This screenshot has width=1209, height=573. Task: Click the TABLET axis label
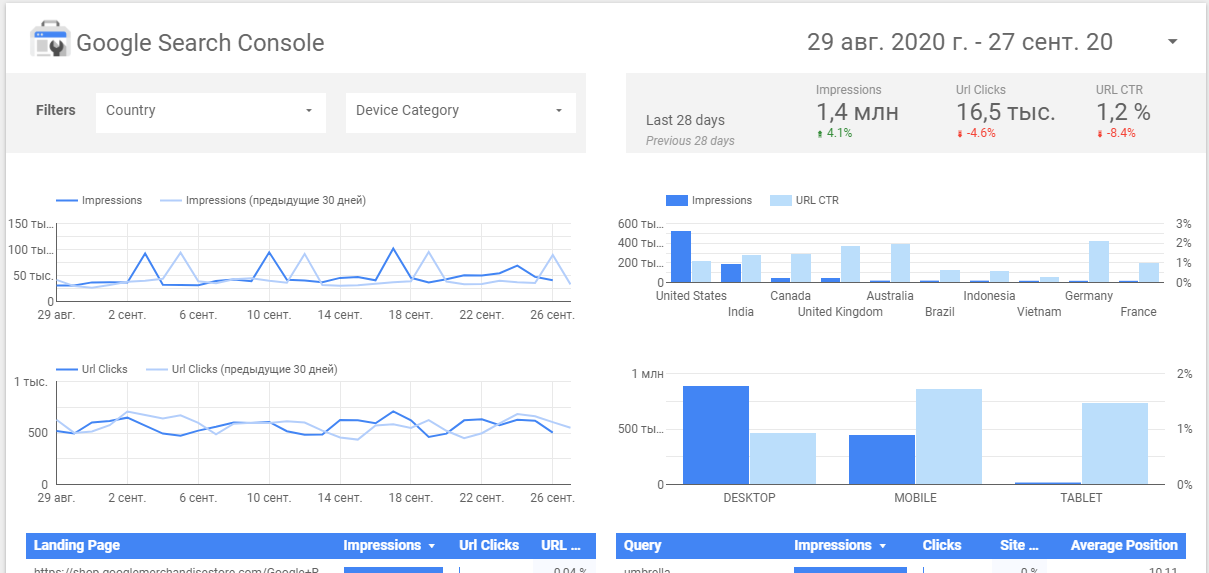1081,497
